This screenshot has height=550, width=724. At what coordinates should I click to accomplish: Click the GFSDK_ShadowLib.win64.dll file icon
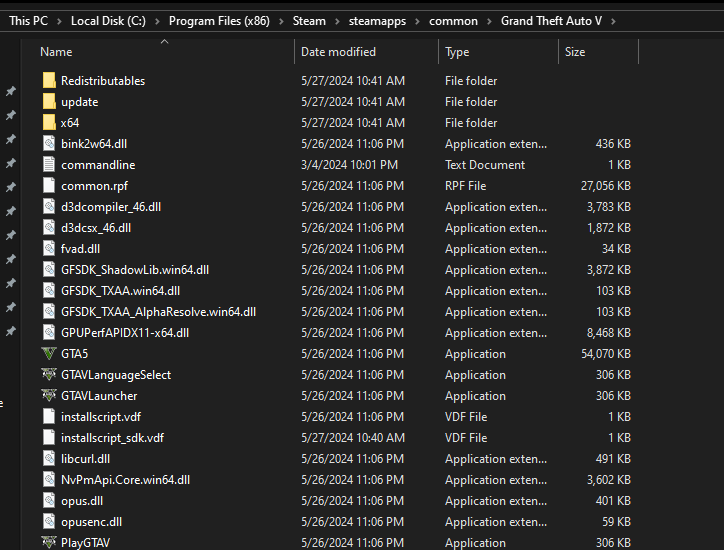point(49,270)
